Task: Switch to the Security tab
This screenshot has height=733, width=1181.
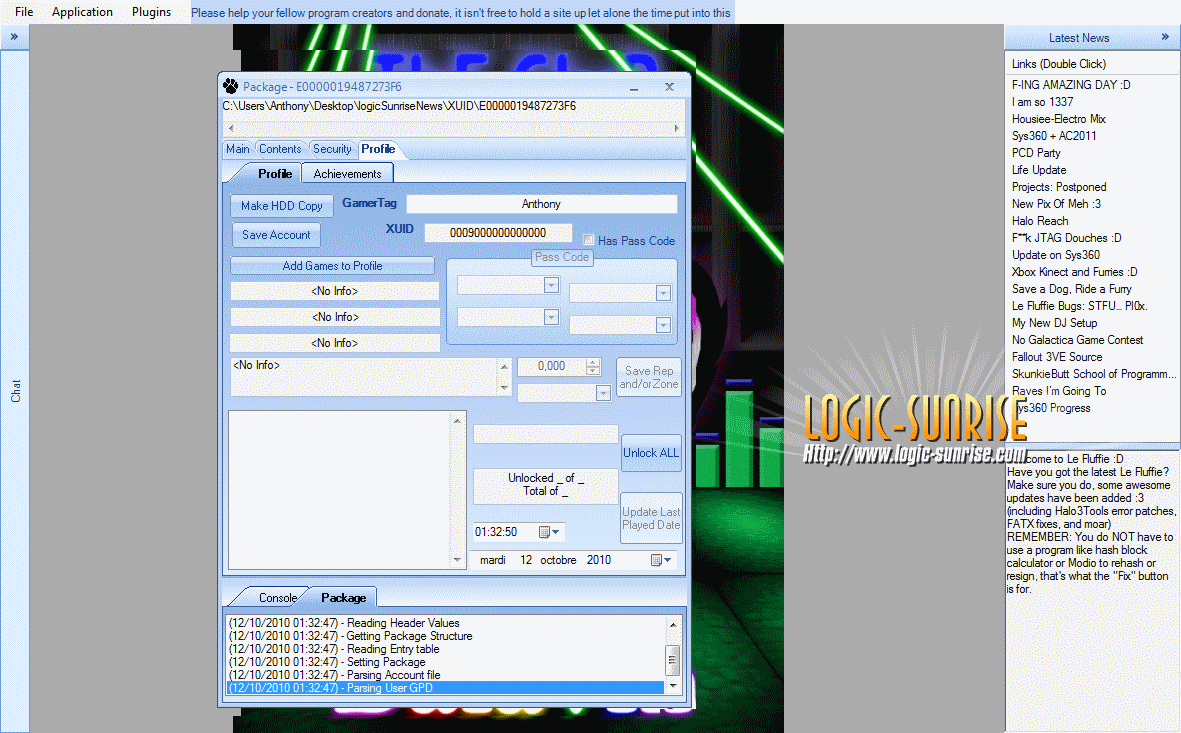Action: pyautogui.click(x=332, y=149)
